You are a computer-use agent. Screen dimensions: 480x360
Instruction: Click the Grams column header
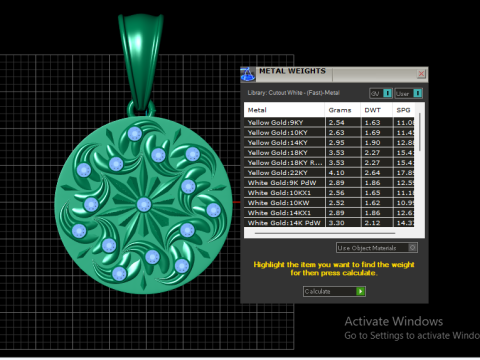[x=343, y=110]
